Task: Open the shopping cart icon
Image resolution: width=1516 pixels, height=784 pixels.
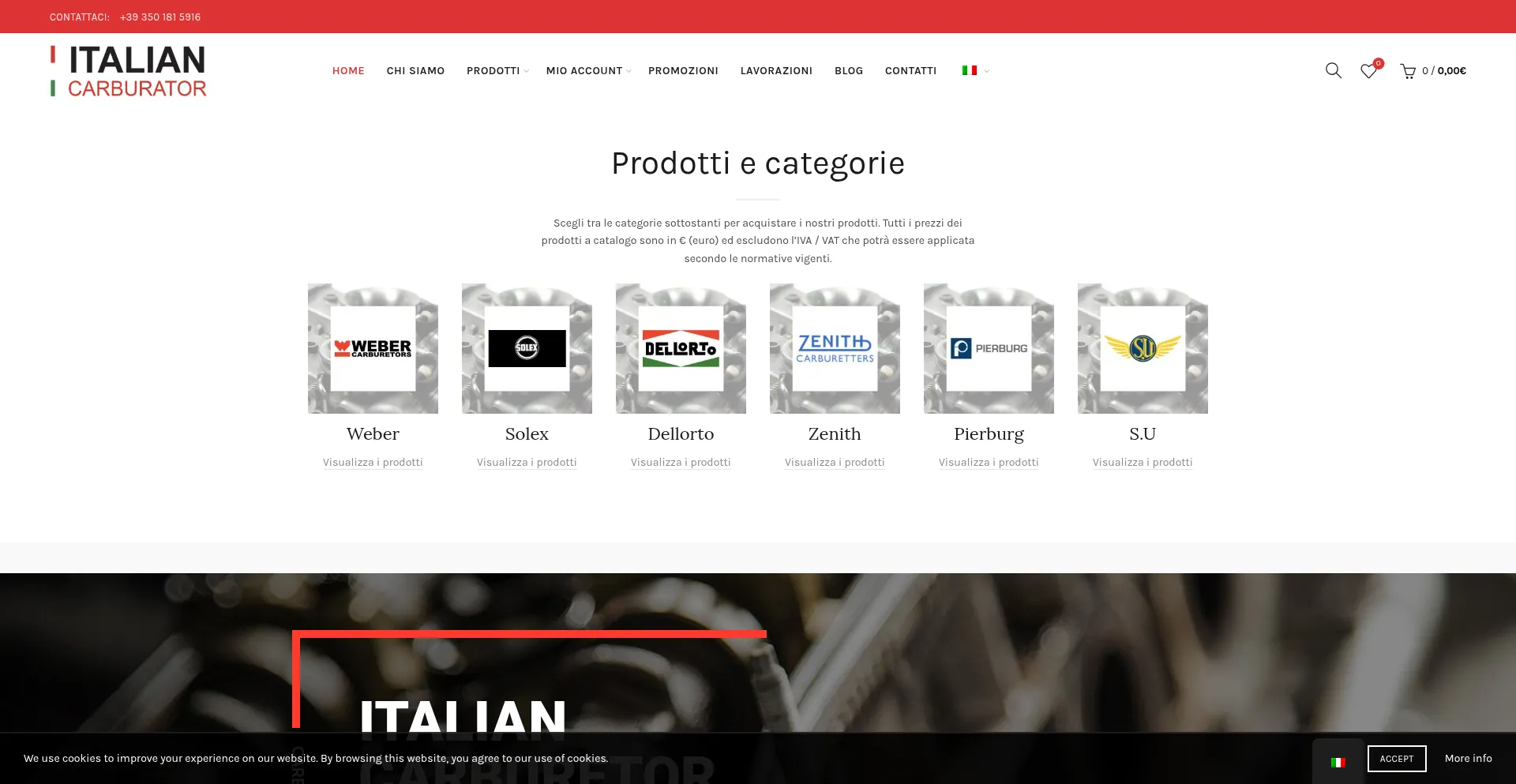Action: [1407, 71]
